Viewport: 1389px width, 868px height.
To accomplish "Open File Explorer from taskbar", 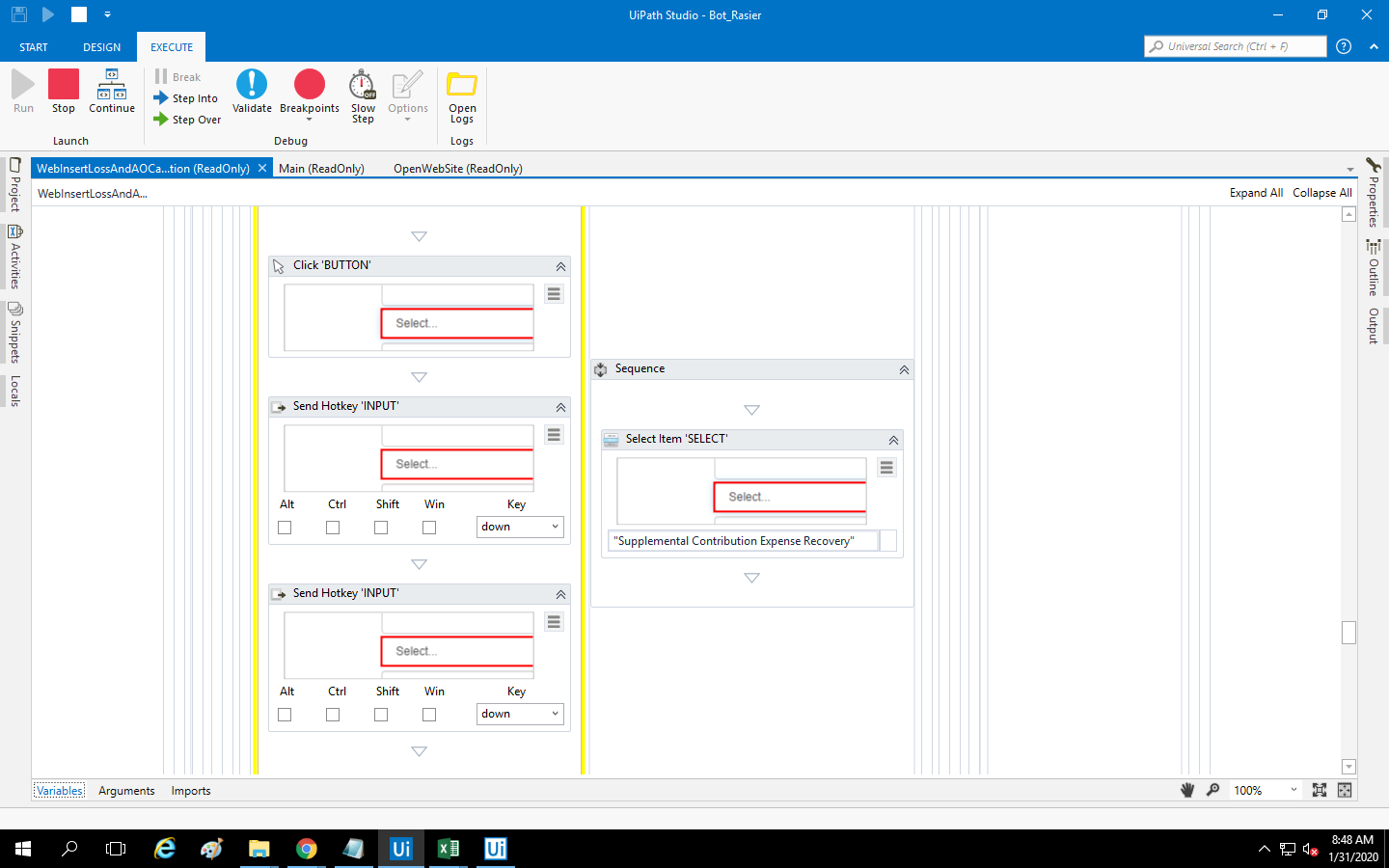I will [x=259, y=849].
